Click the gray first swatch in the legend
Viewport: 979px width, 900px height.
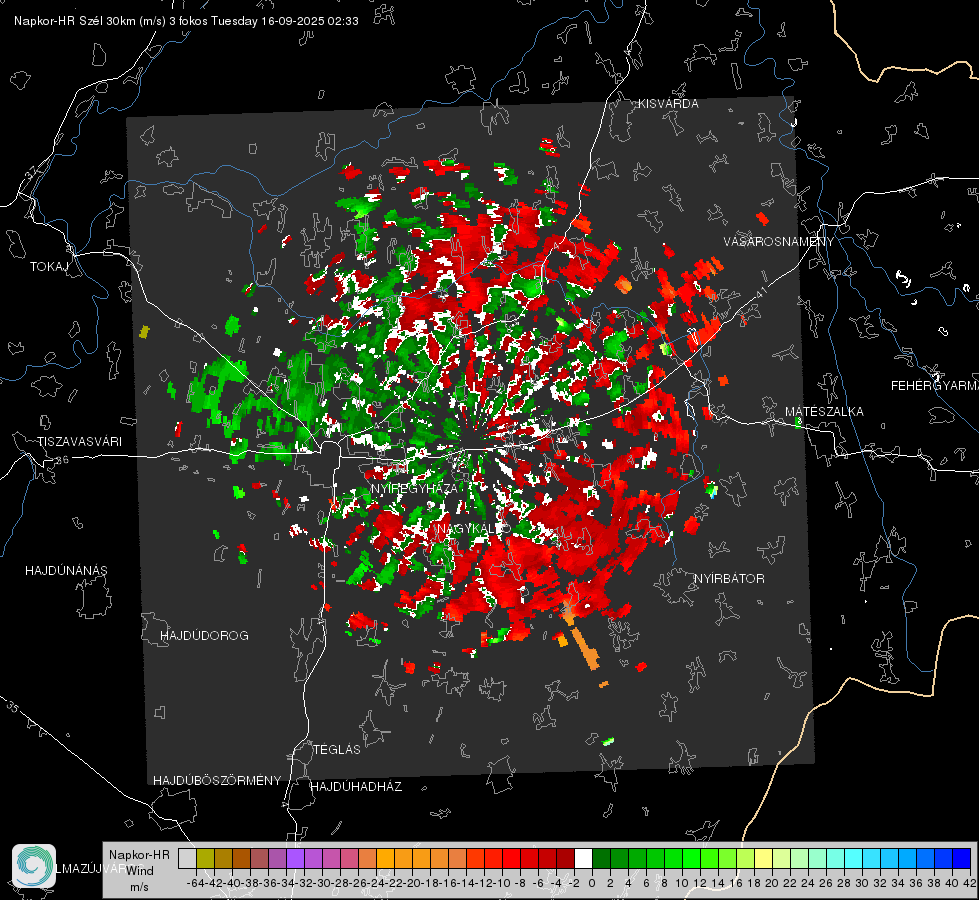[187, 858]
